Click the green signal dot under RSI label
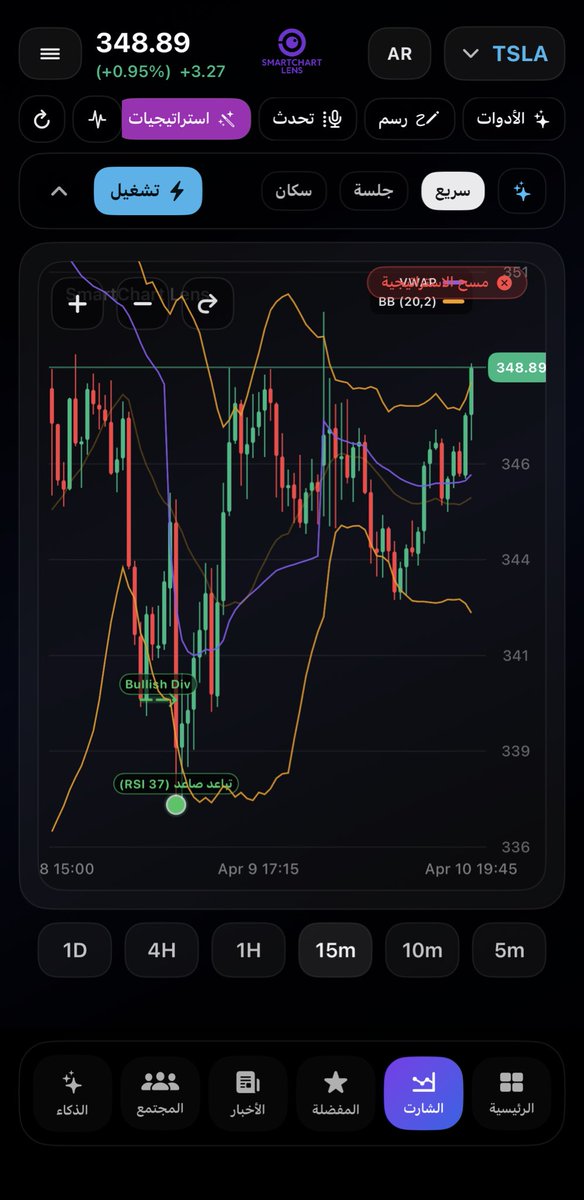 point(176,804)
